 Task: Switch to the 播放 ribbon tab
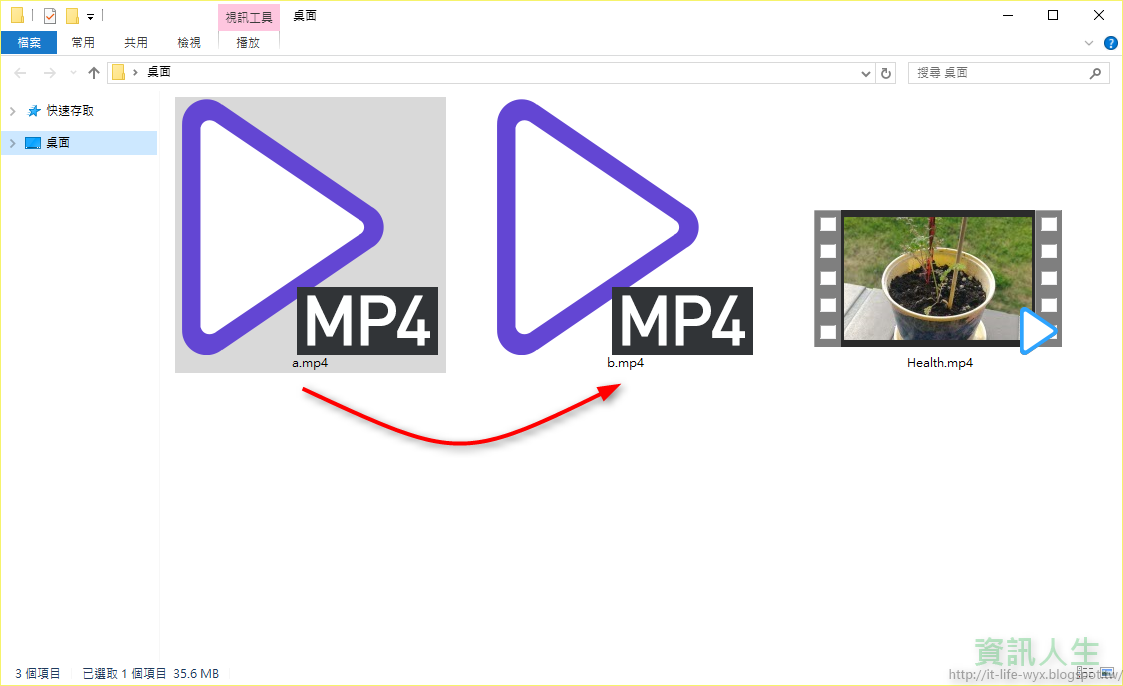point(248,43)
